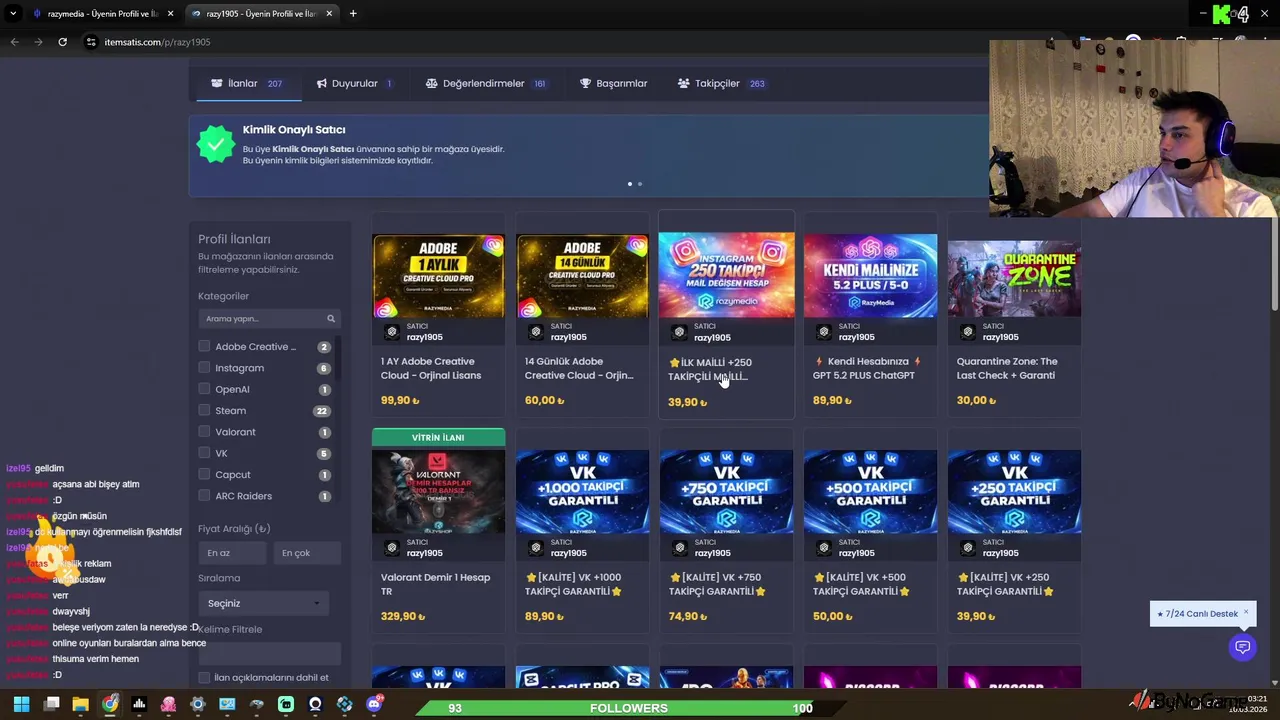
Task: Click seller avatar on Kendi Hesabınıza GPT card
Action: click(x=824, y=332)
